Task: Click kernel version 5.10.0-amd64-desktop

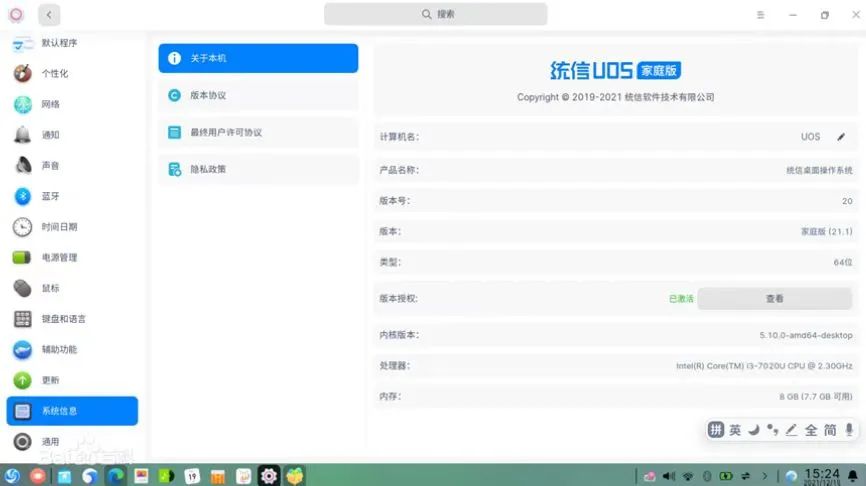Action: [x=806, y=335]
